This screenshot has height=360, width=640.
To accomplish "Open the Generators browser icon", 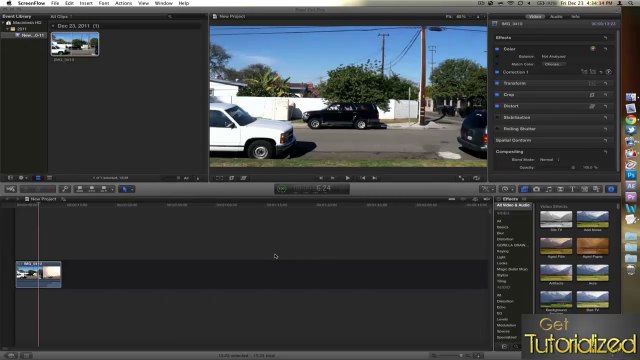I will click(584, 189).
